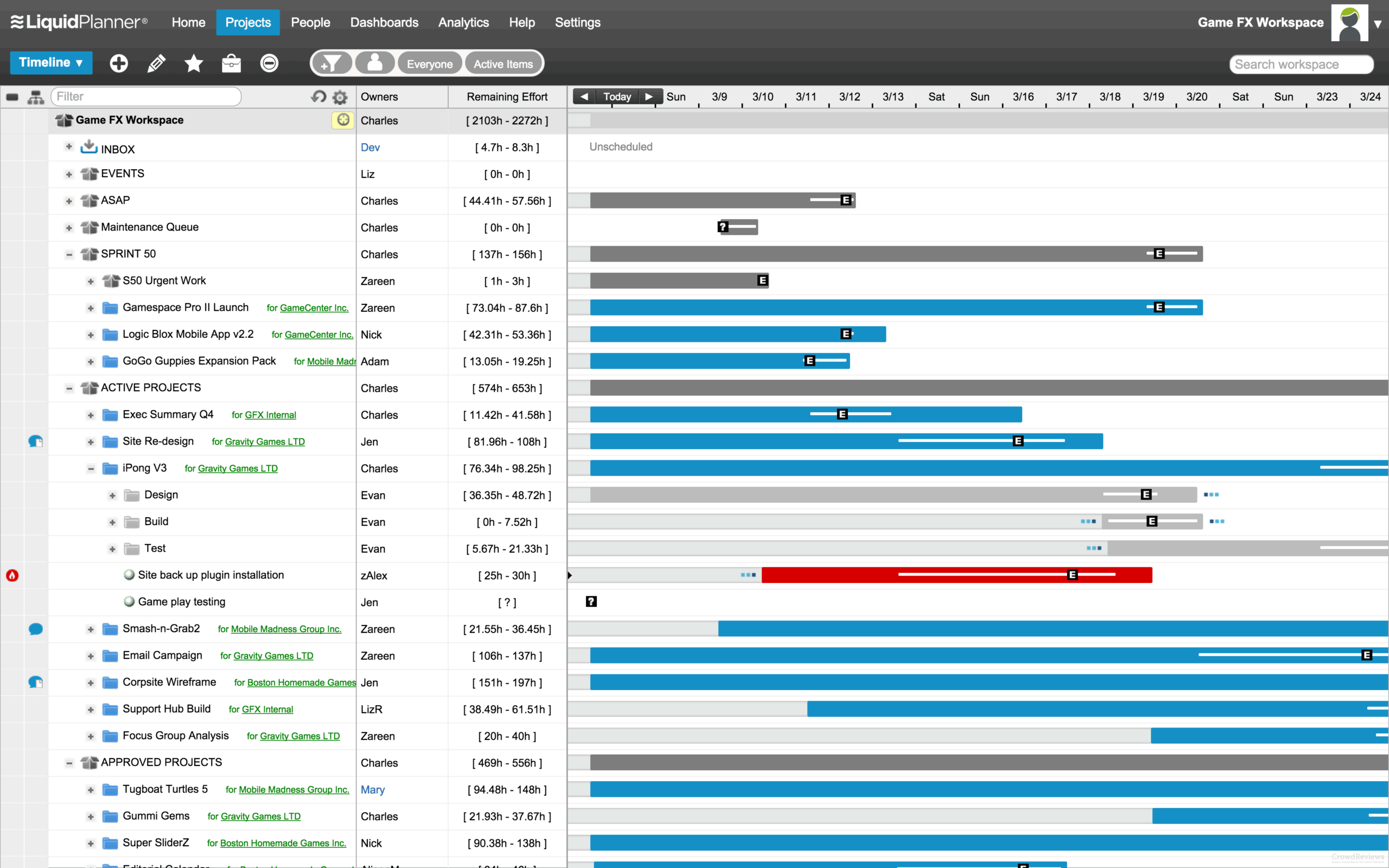The height and width of the screenshot is (868, 1389).
Task: Click the Mary owner link
Action: [373, 789]
